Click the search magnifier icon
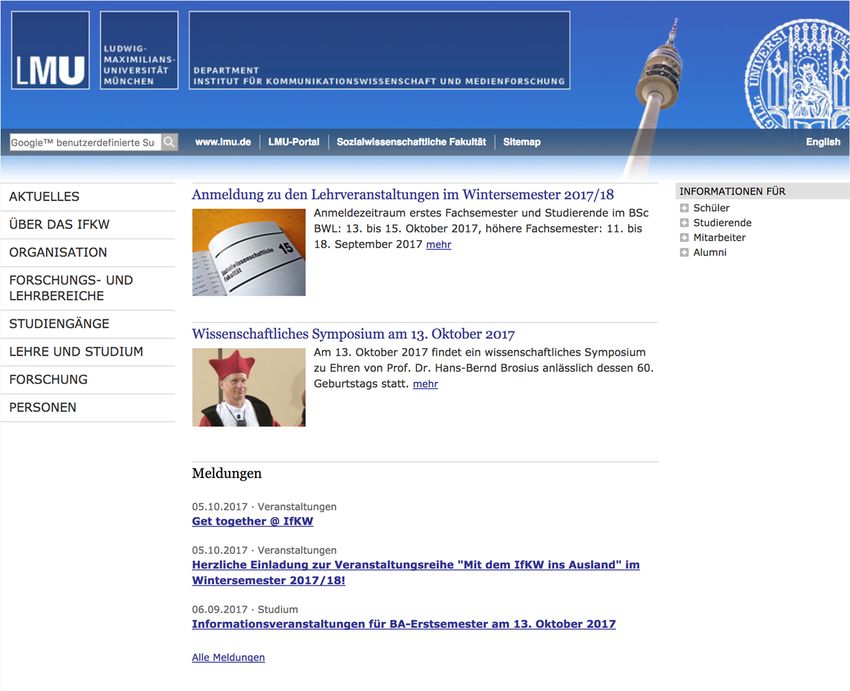 pyautogui.click(x=169, y=142)
